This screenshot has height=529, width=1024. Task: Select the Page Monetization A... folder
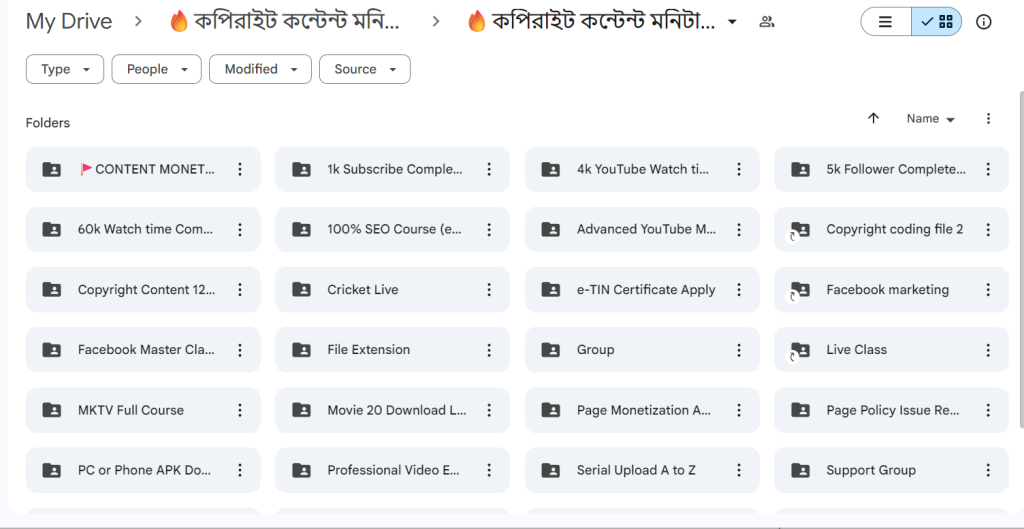[642, 409]
